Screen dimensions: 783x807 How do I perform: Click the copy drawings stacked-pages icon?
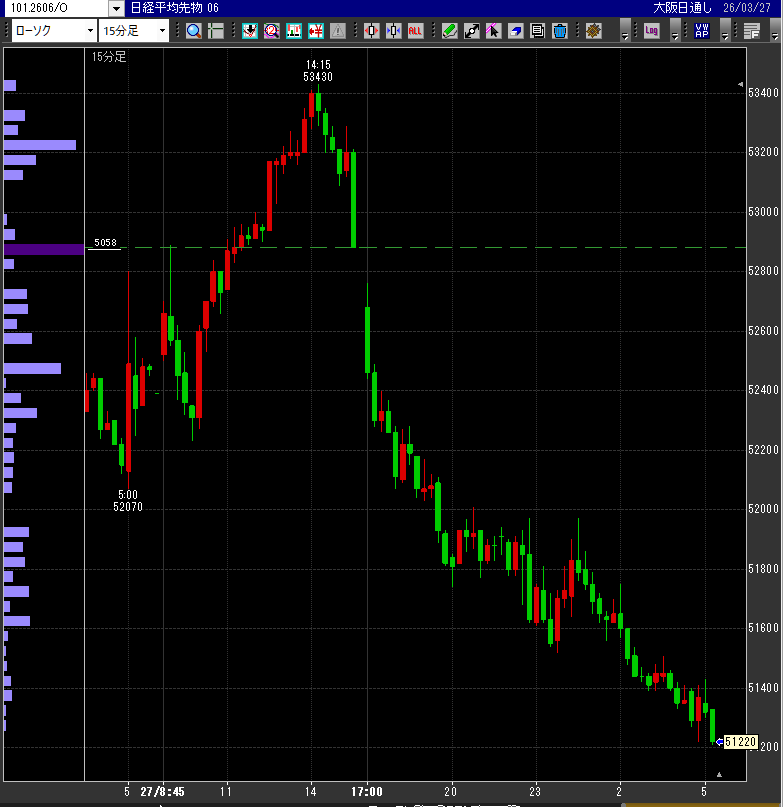537,31
